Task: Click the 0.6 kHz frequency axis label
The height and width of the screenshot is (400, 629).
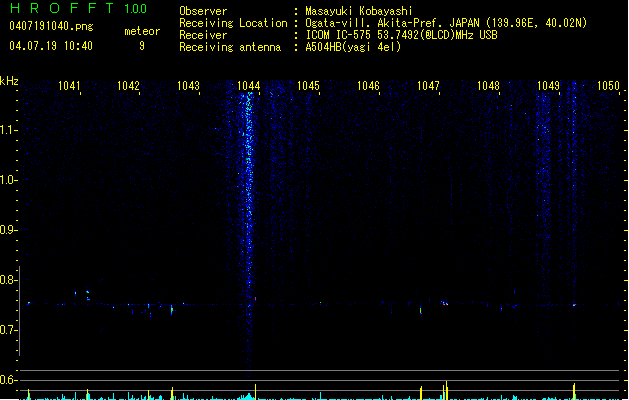Action: 8,380
